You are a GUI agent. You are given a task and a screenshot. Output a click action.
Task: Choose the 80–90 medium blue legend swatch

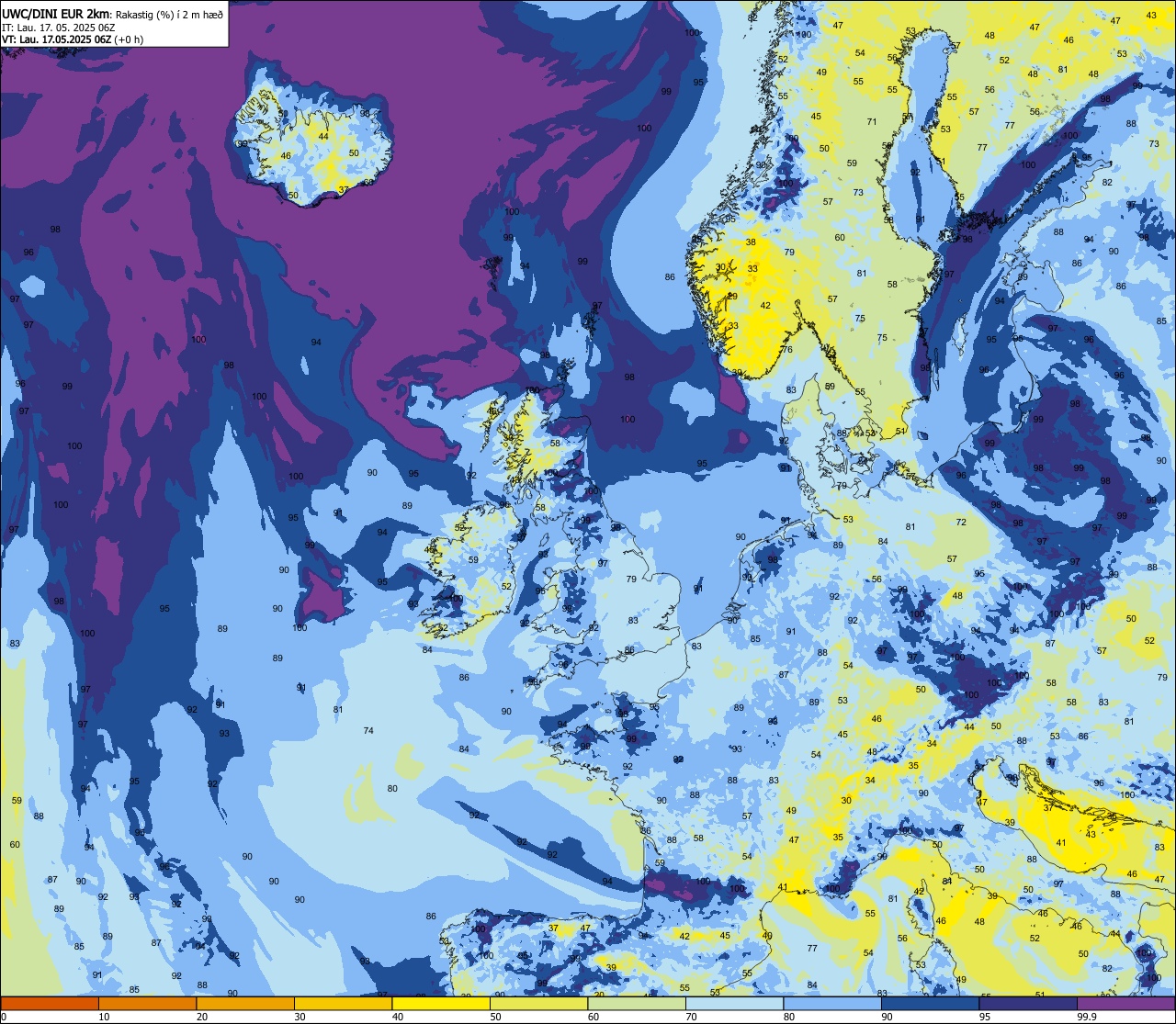833,1004
